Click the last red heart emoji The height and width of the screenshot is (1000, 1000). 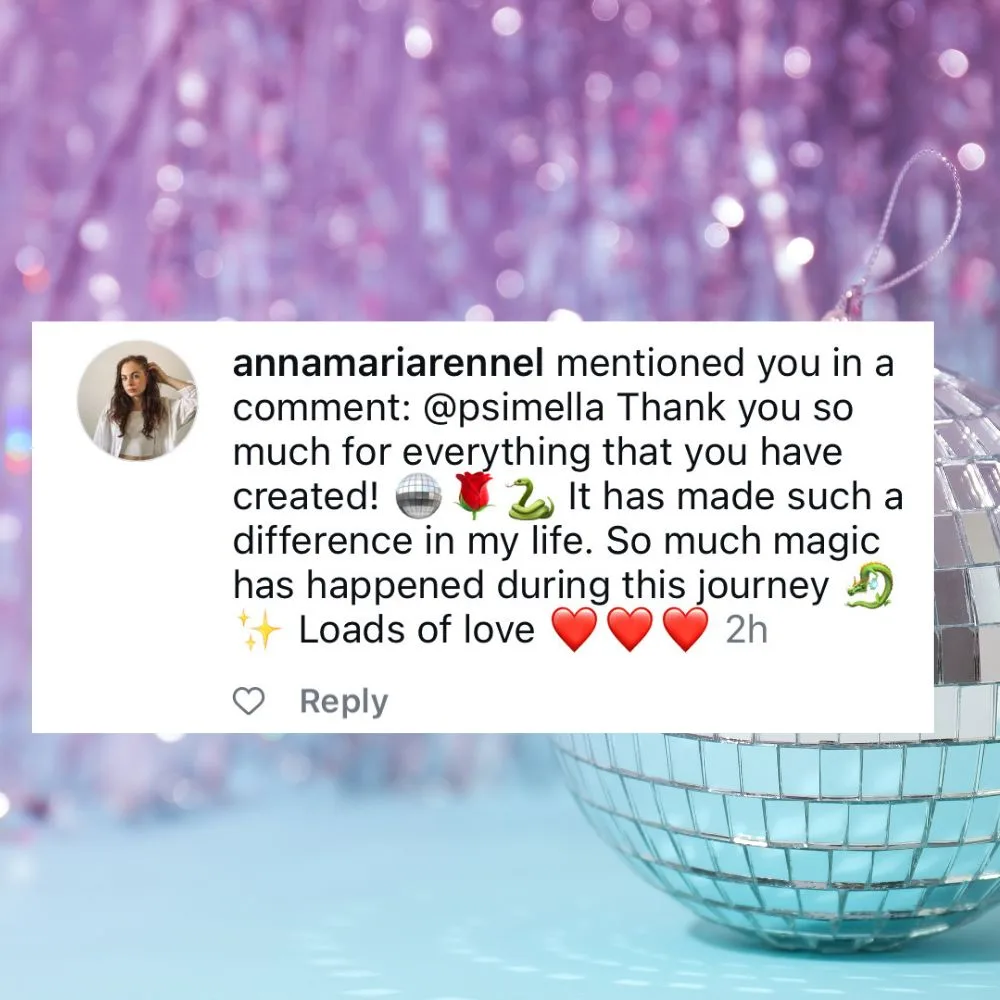coord(686,629)
